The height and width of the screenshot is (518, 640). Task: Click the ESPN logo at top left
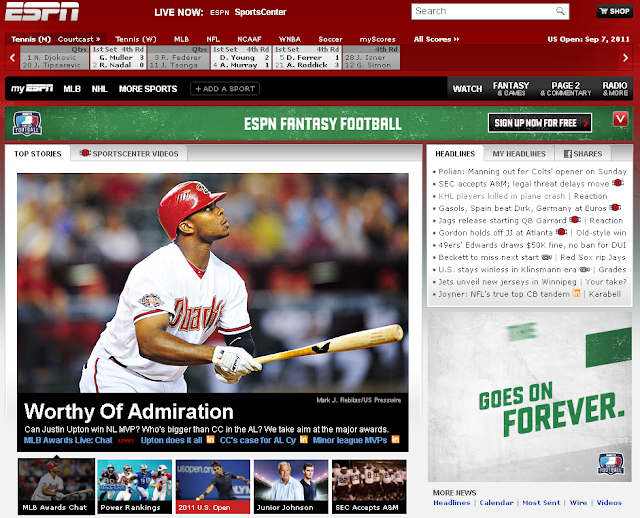pyautogui.click(x=42, y=11)
